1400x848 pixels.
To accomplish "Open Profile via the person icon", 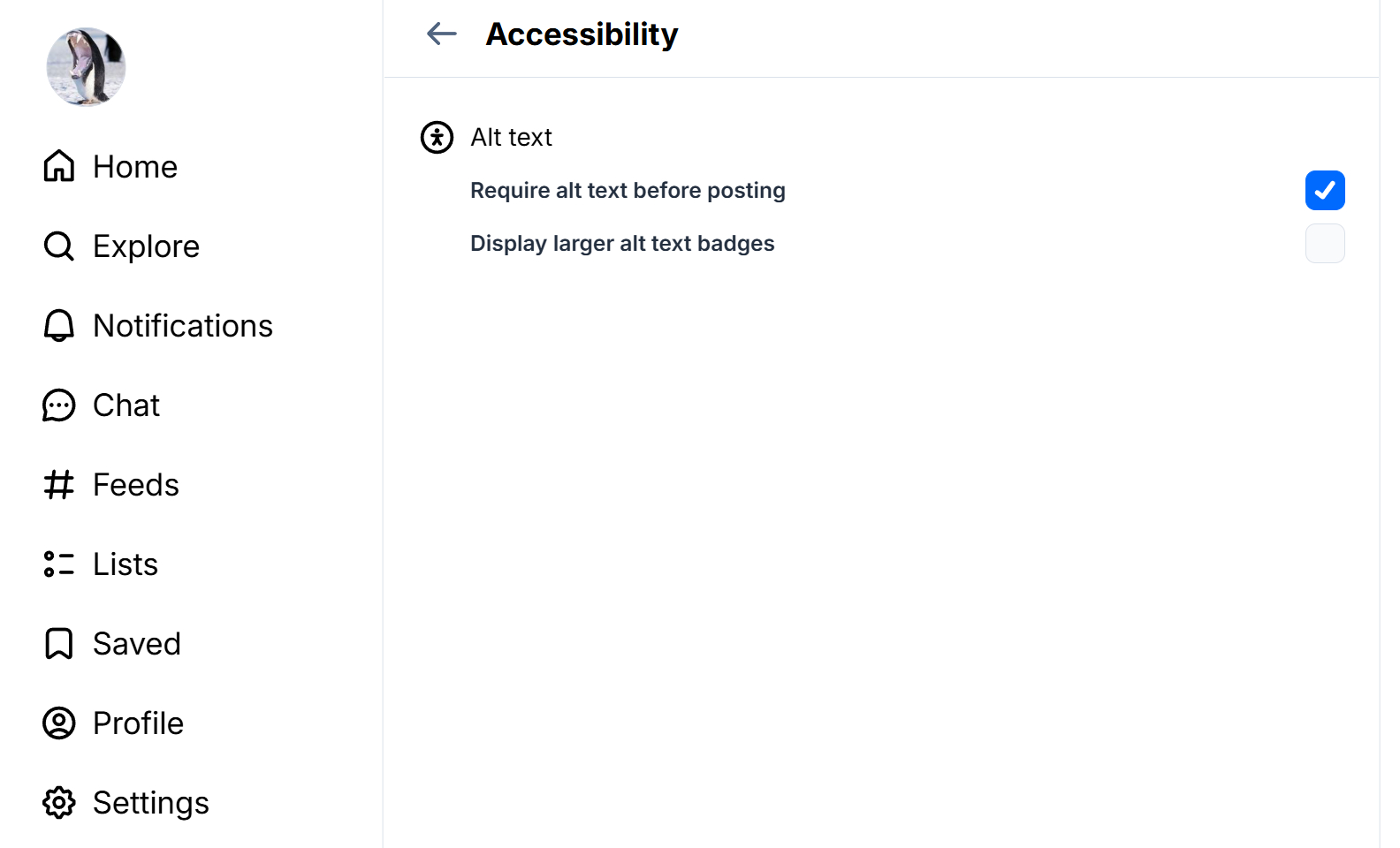I will click(59, 723).
